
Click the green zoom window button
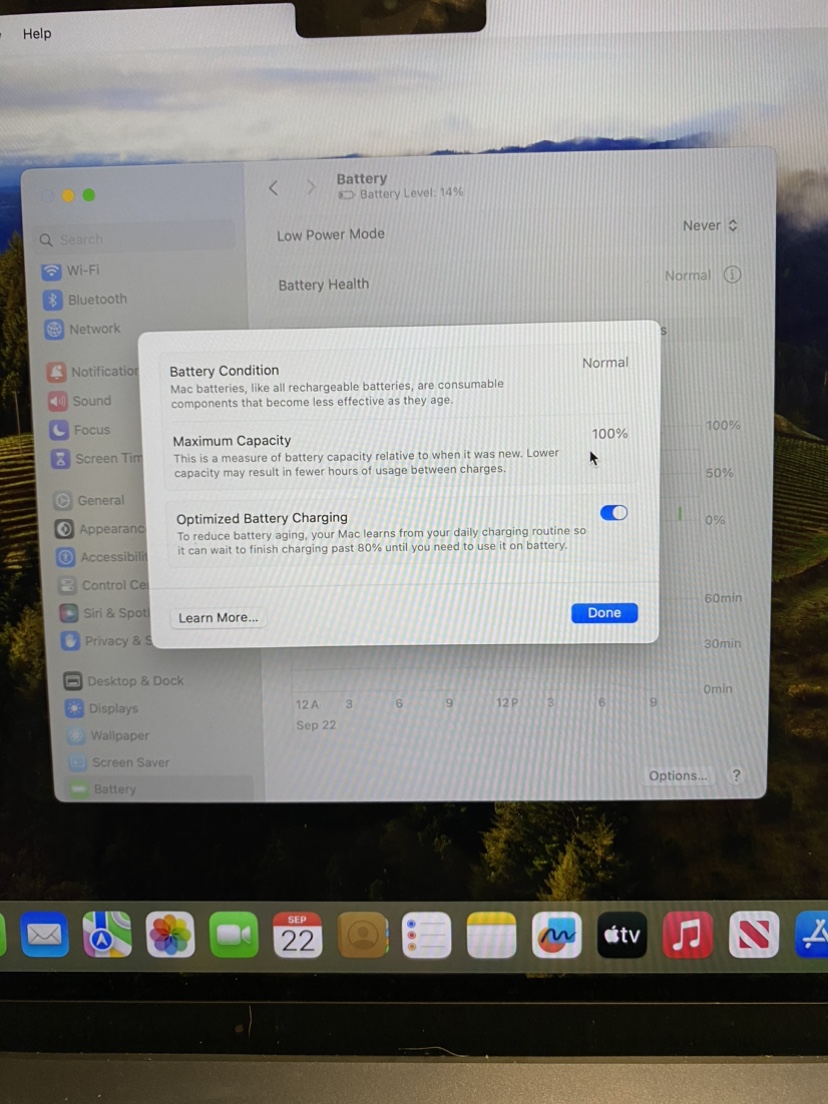pos(89,195)
